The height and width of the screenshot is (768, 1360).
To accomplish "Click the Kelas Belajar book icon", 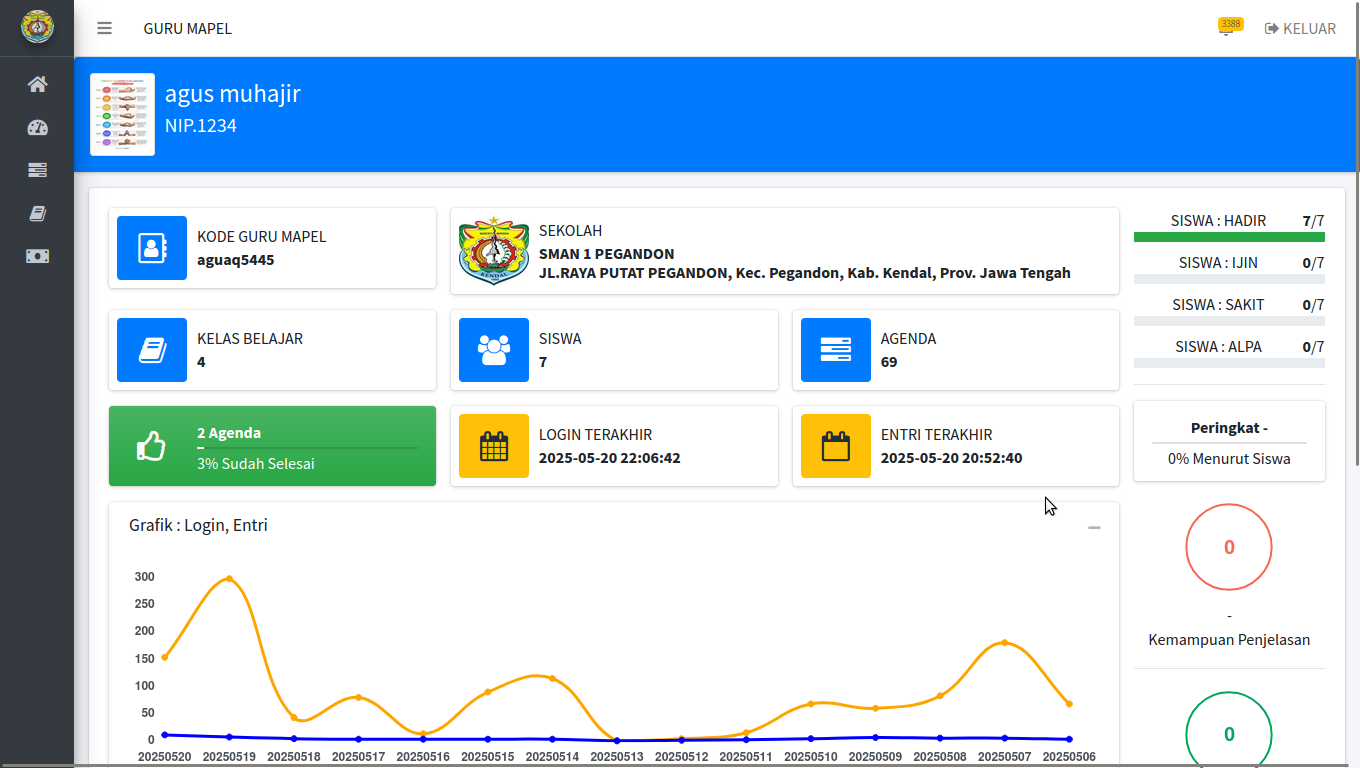I will [x=152, y=350].
